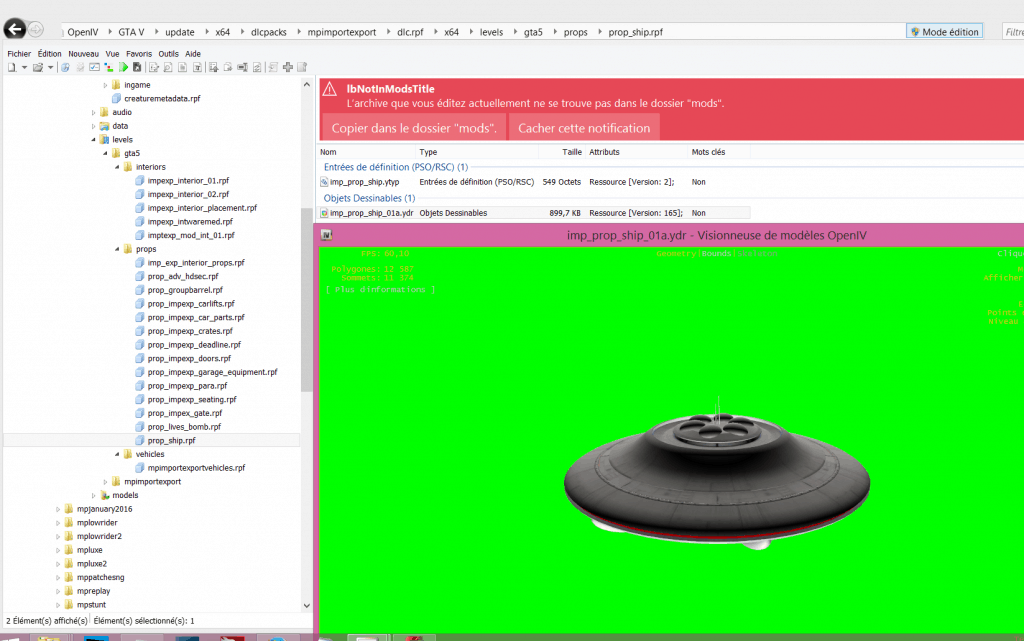
Task: Click the back navigation arrow icon
Action: pos(13,30)
